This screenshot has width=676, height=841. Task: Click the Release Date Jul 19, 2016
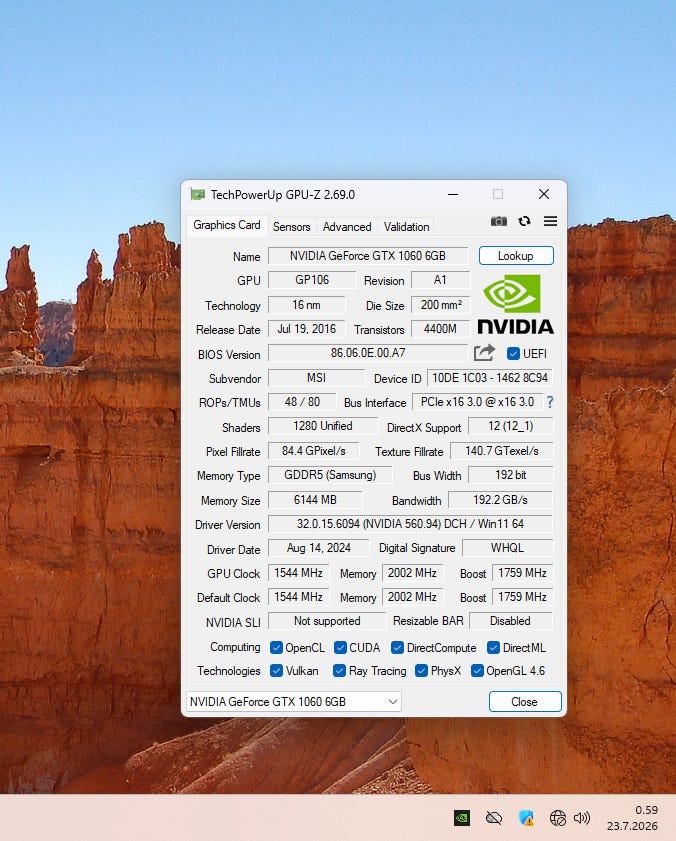306,329
